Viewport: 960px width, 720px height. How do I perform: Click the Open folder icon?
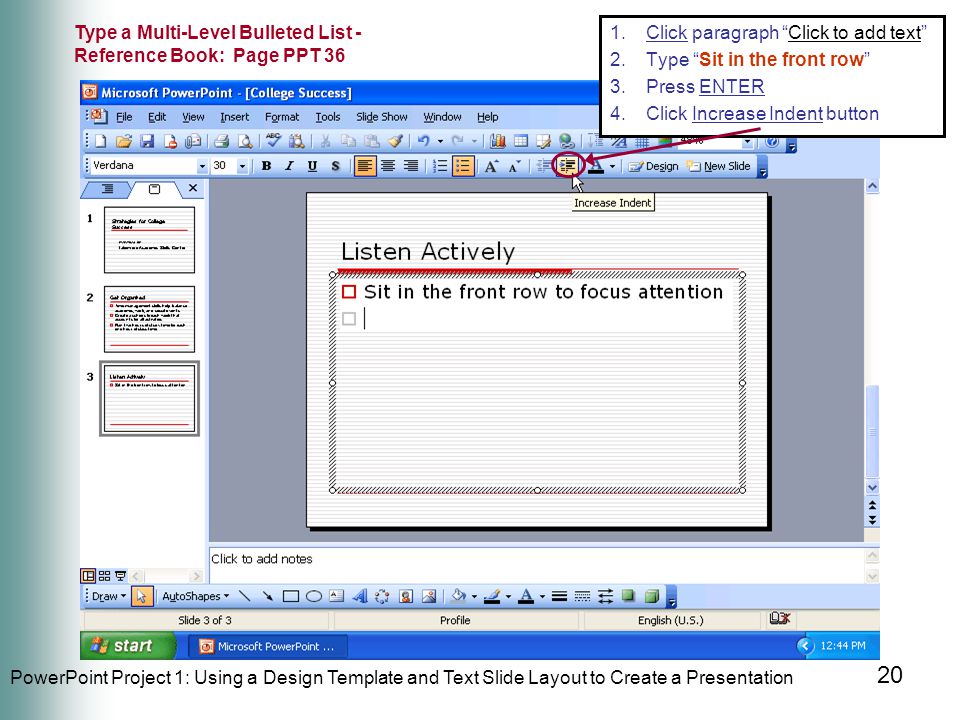[x=124, y=141]
